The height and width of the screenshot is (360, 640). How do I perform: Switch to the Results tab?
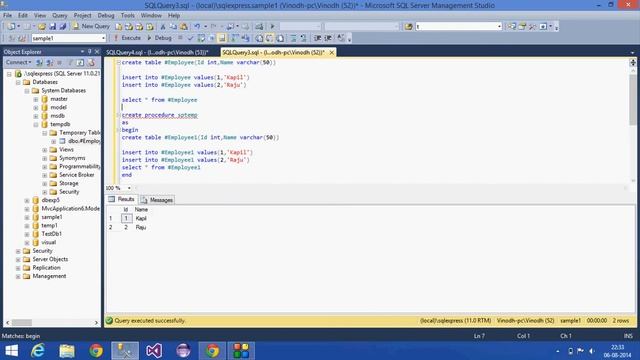121,199
